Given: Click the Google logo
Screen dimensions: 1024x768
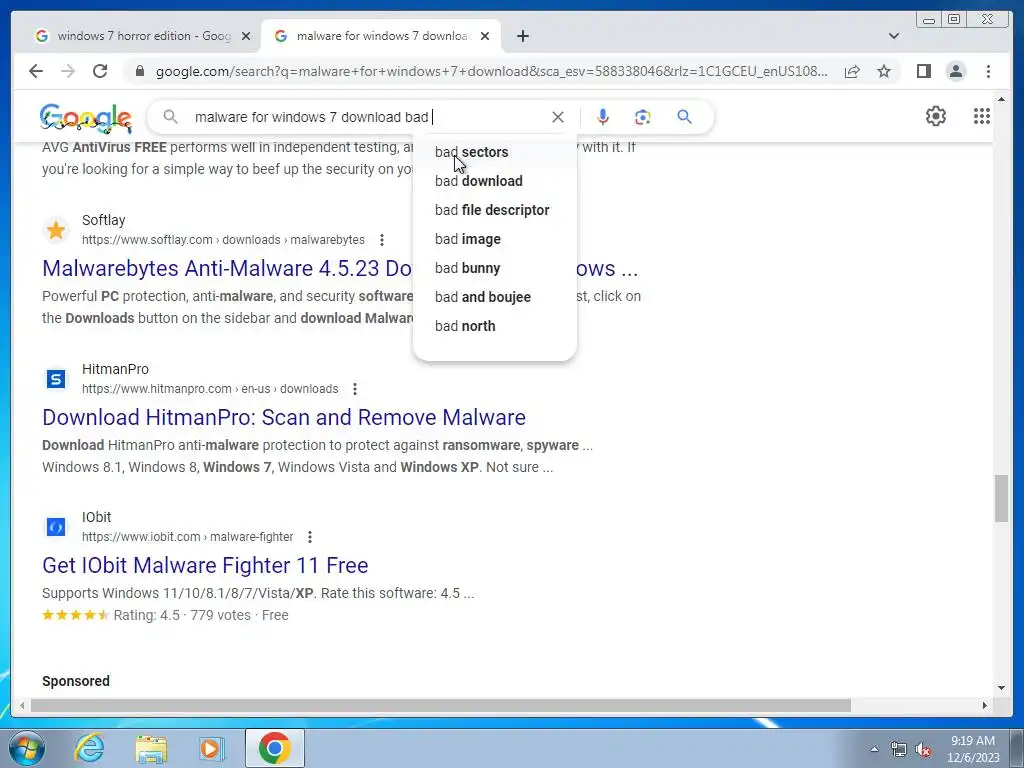Looking at the screenshot, I should [86, 118].
